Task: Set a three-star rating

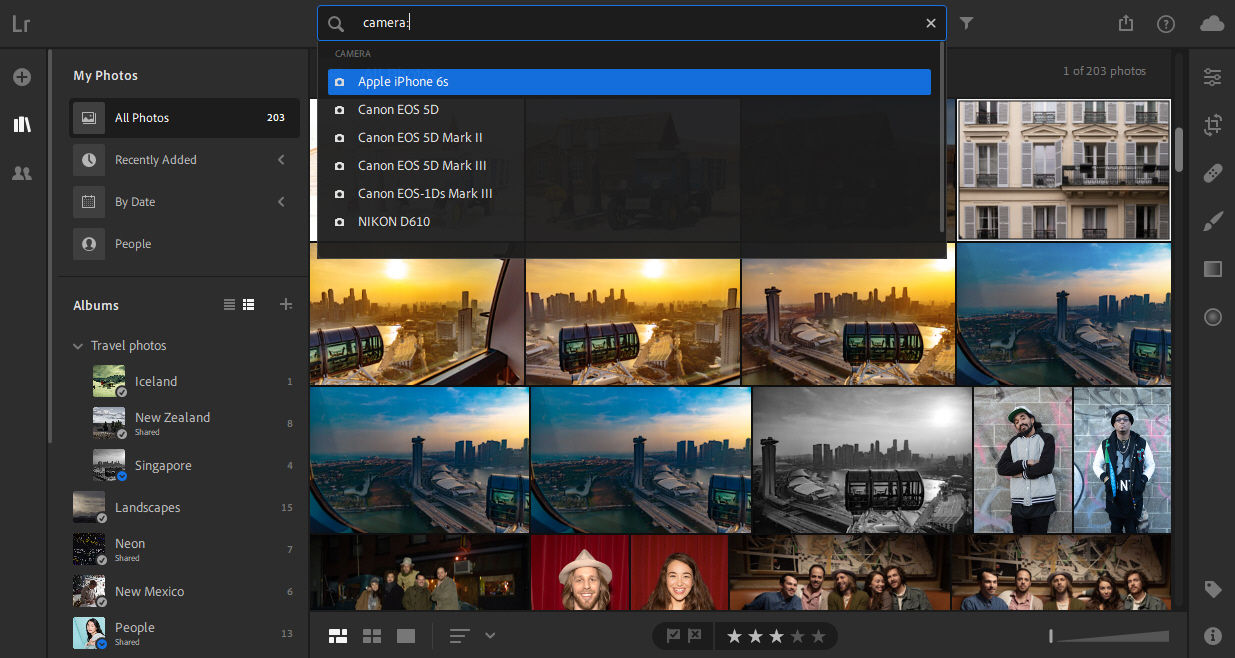Action: (x=776, y=635)
